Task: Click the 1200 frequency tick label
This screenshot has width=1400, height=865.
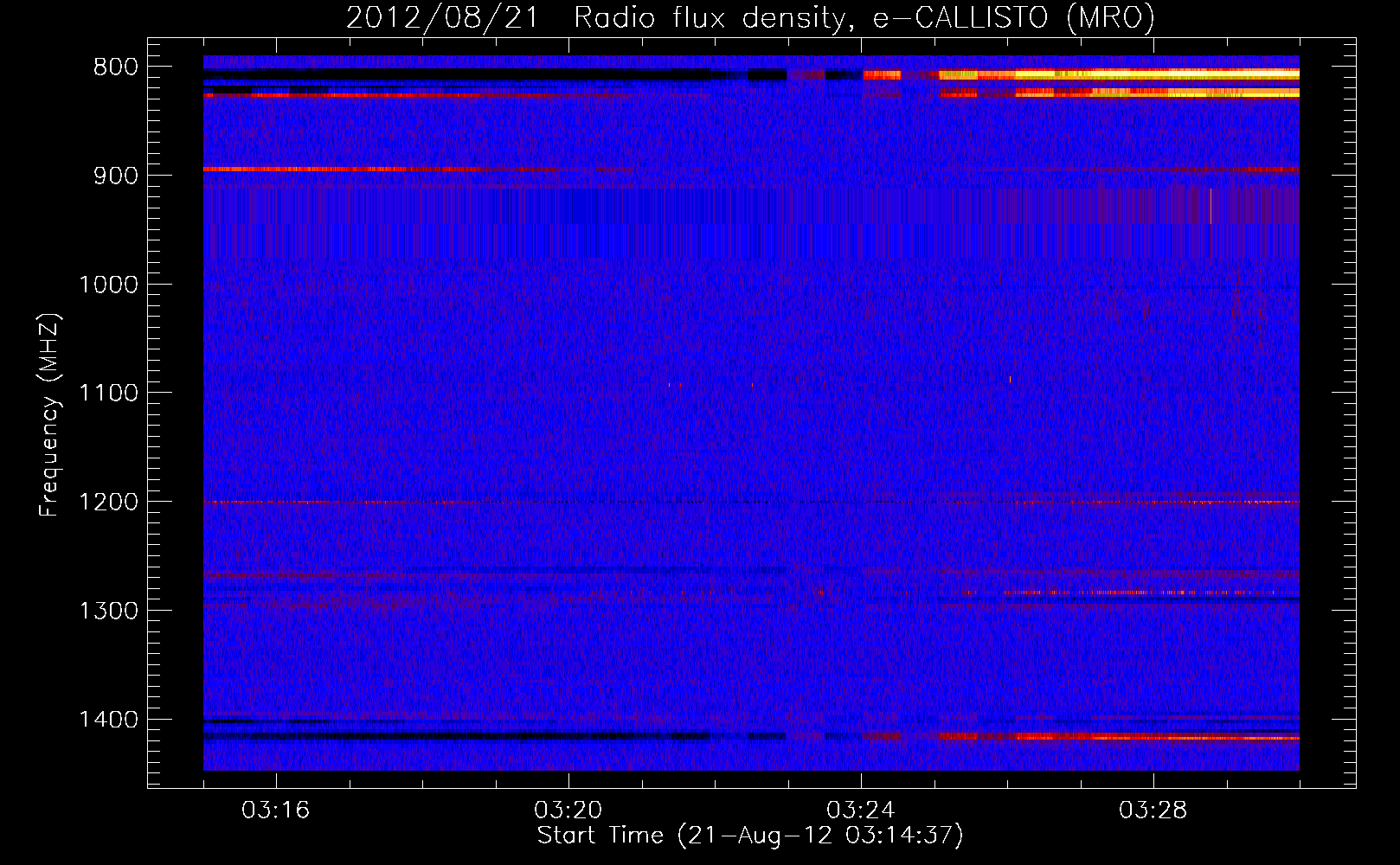Action: click(108, 503)
